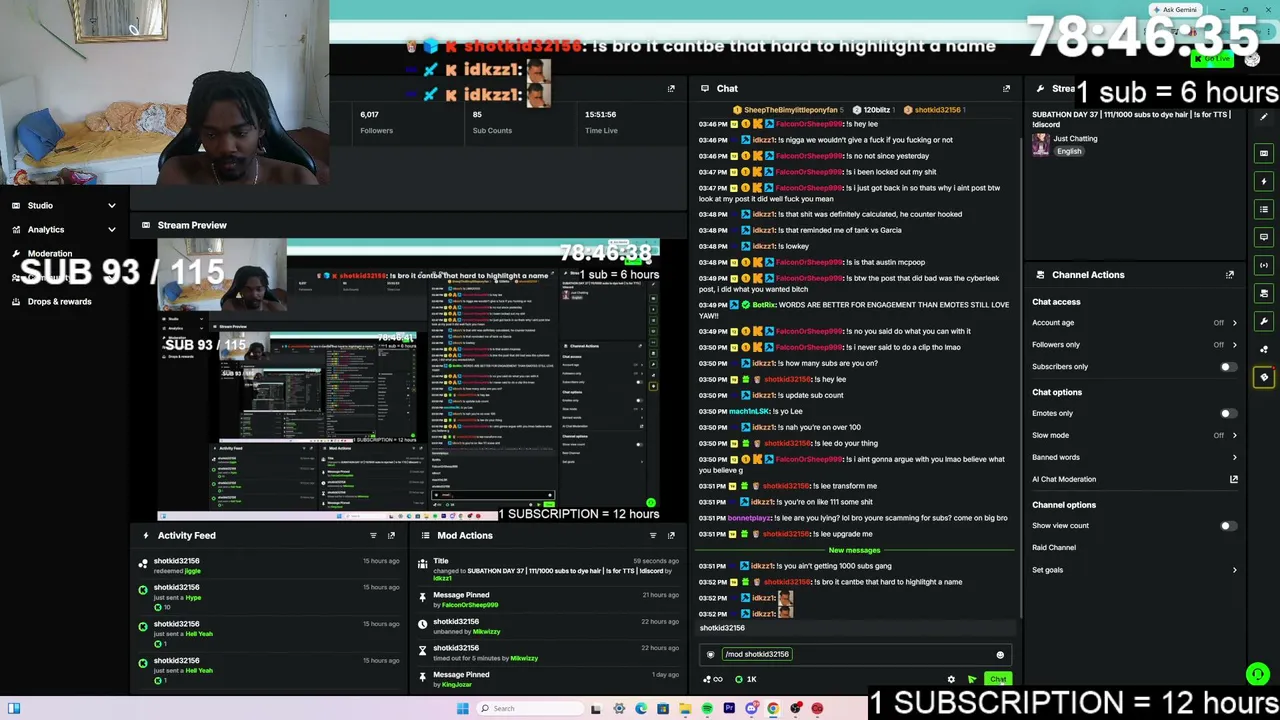Send the message with Chat button
This screenshot has width=1280, height=720.
coord(998,680)
